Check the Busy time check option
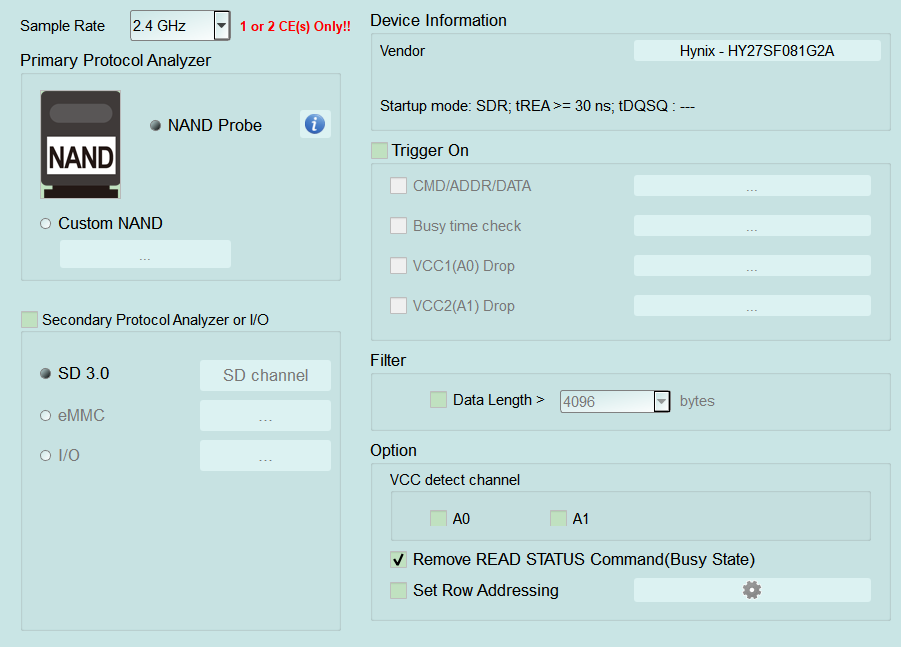 tap(398, 225)
